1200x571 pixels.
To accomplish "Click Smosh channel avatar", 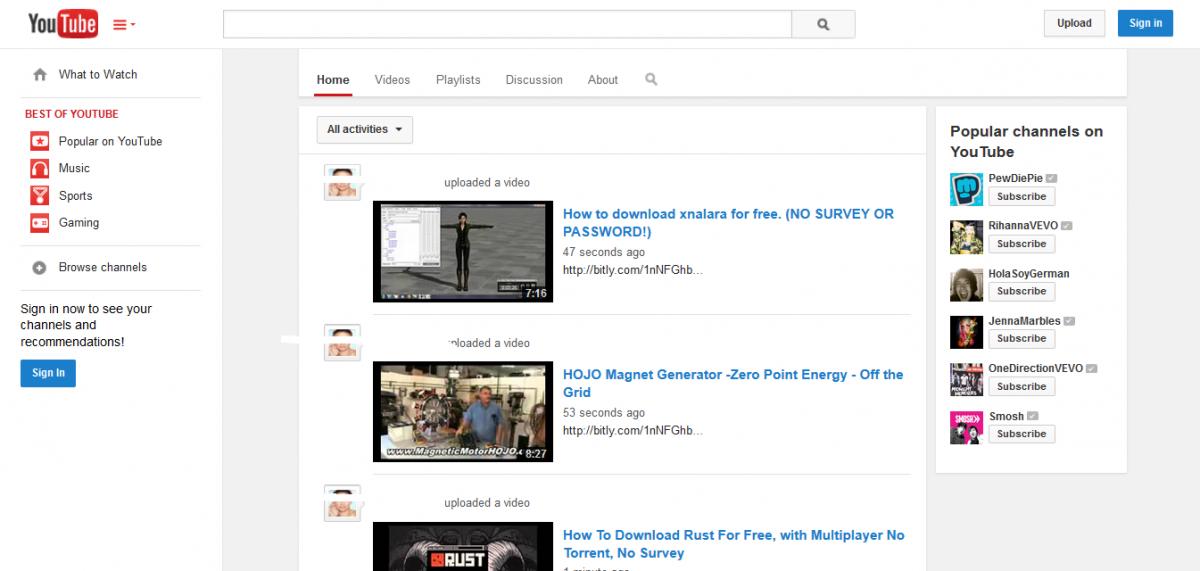I will point(967,427).
